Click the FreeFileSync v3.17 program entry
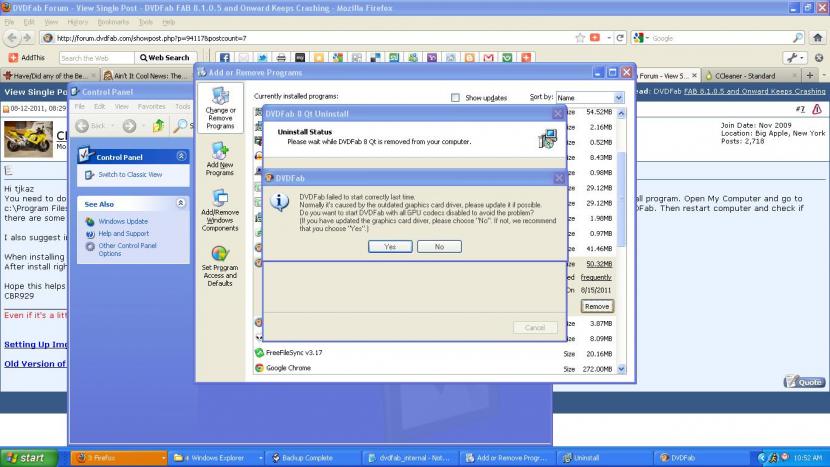The width and height of the screenshot is (830, 467). [294, 353]
